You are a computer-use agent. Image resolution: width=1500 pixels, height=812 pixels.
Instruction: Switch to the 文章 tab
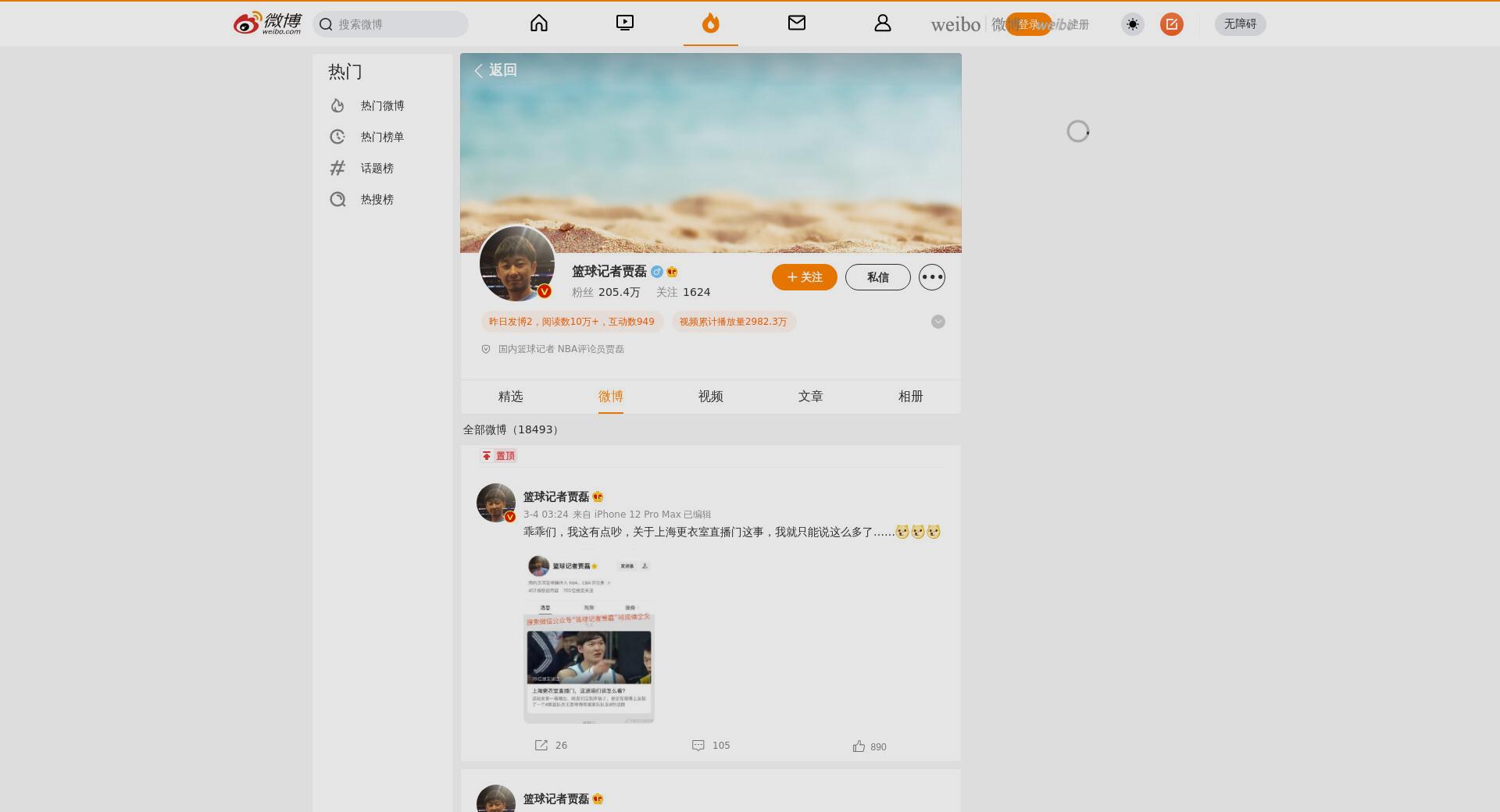811,397
